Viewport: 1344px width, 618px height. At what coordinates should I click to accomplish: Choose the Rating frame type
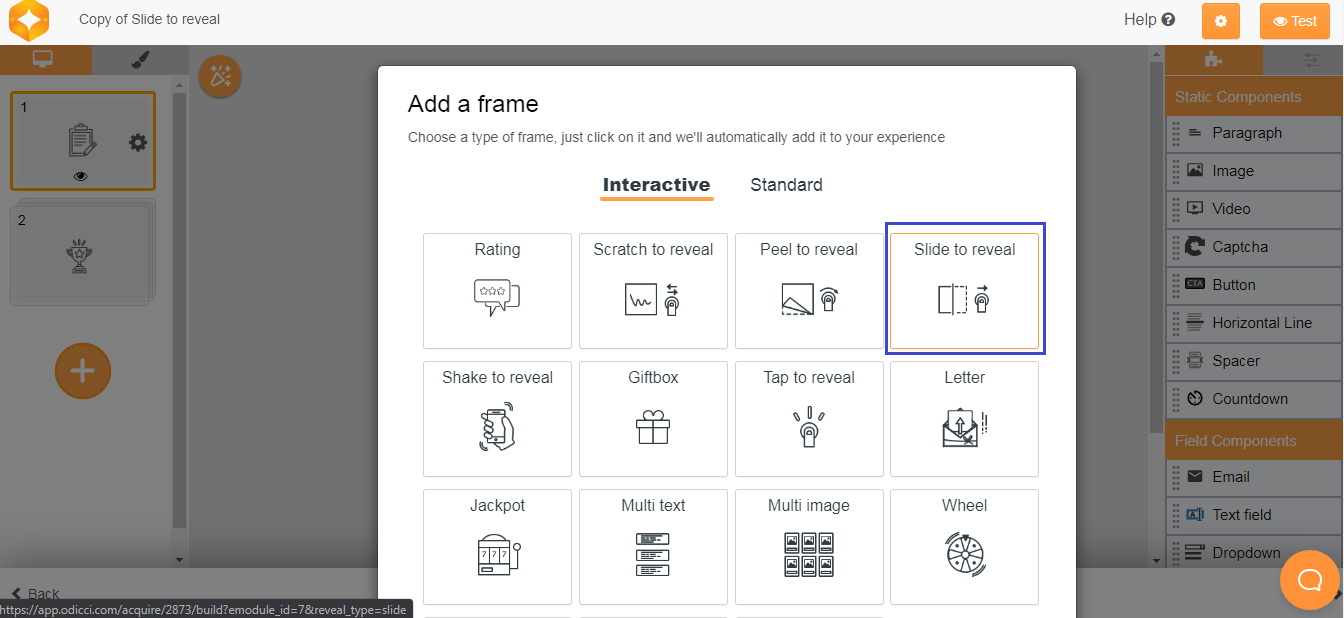click(x=497, y=290)
